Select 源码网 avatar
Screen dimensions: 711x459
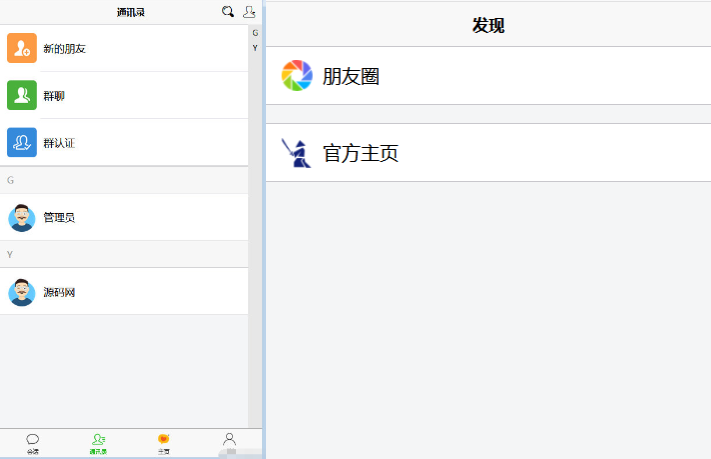(22, 292)
